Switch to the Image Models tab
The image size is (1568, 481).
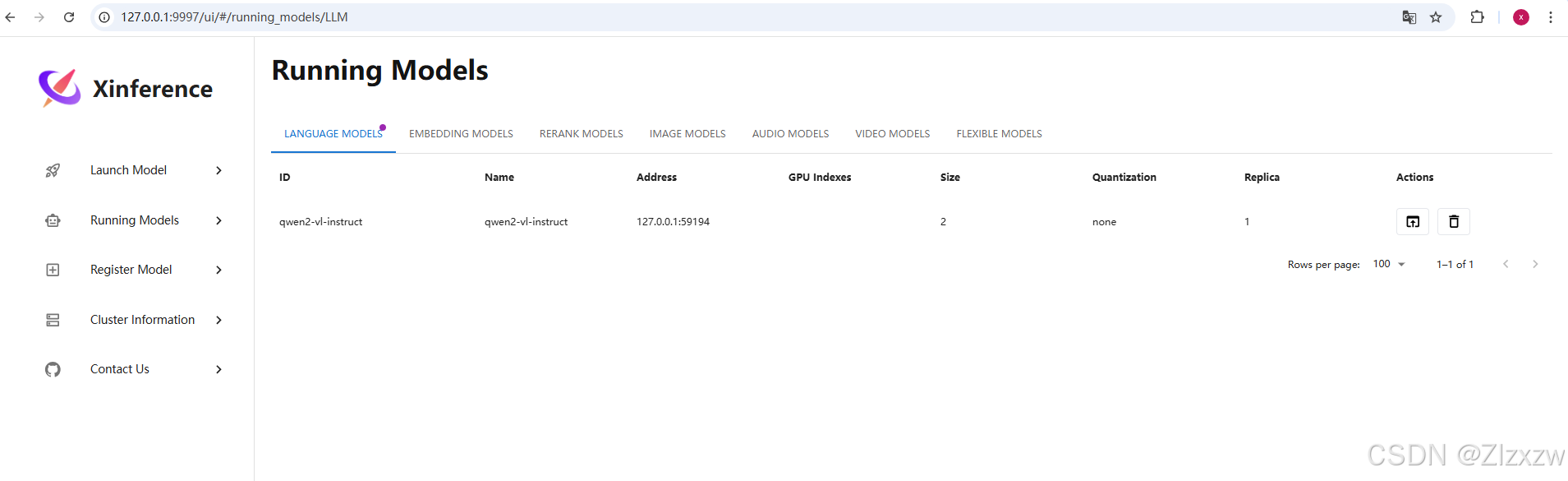(x=687, y=134)
